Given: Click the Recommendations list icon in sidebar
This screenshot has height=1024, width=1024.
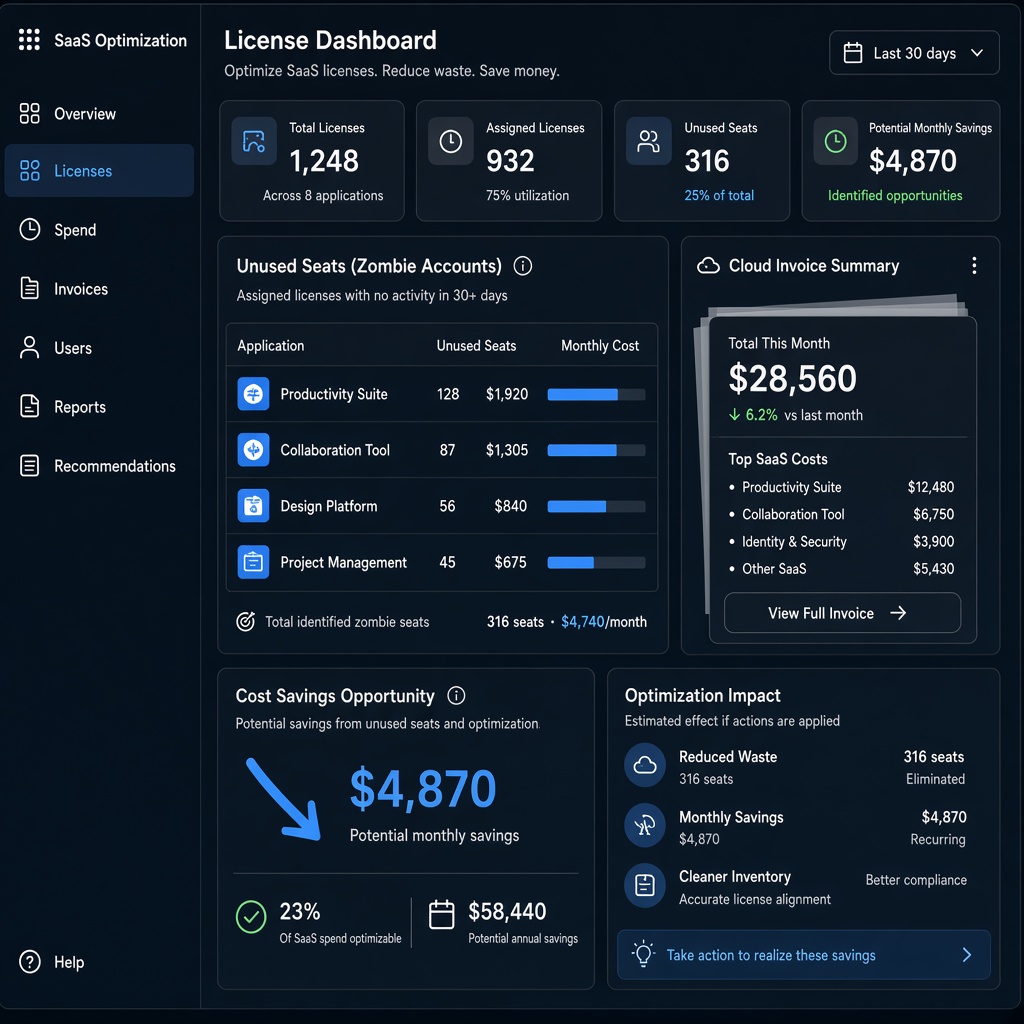Looking at the screenshot, I should [29, 466].
